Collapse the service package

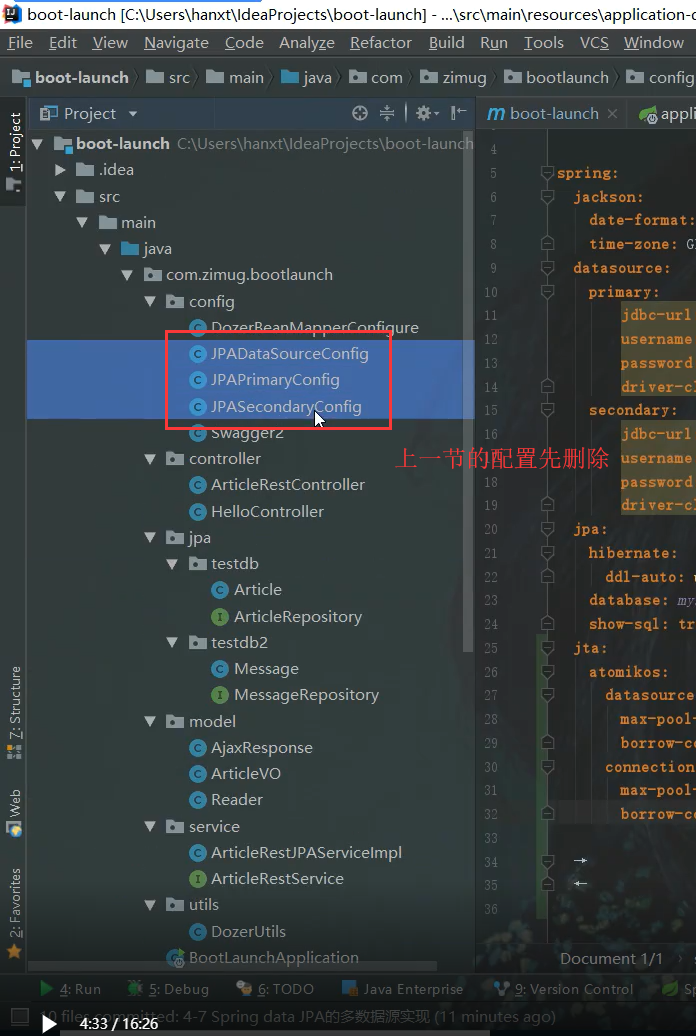[x=150, y=827]
